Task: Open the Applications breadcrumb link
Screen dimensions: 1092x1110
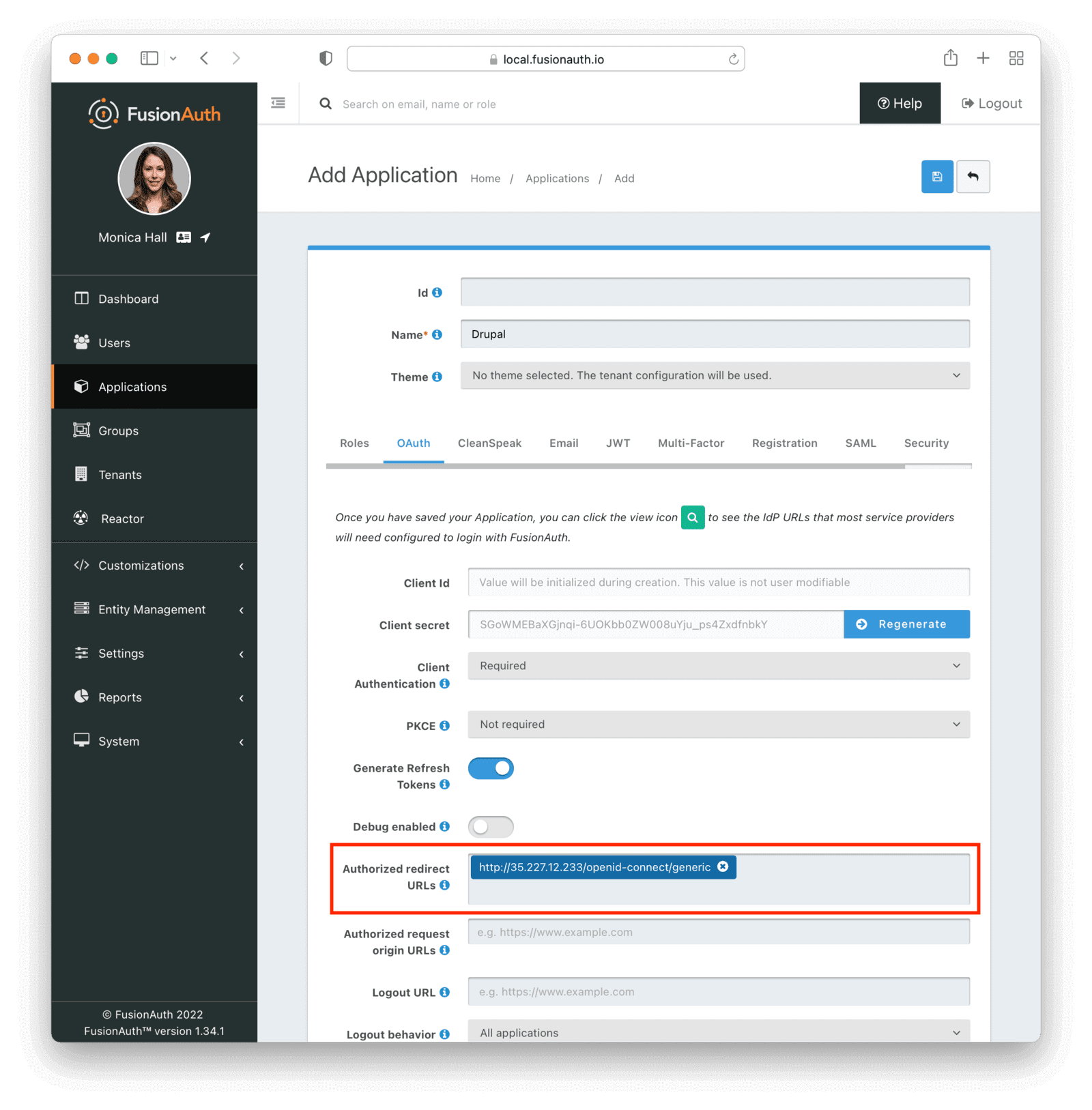Action: click(556, 178)
